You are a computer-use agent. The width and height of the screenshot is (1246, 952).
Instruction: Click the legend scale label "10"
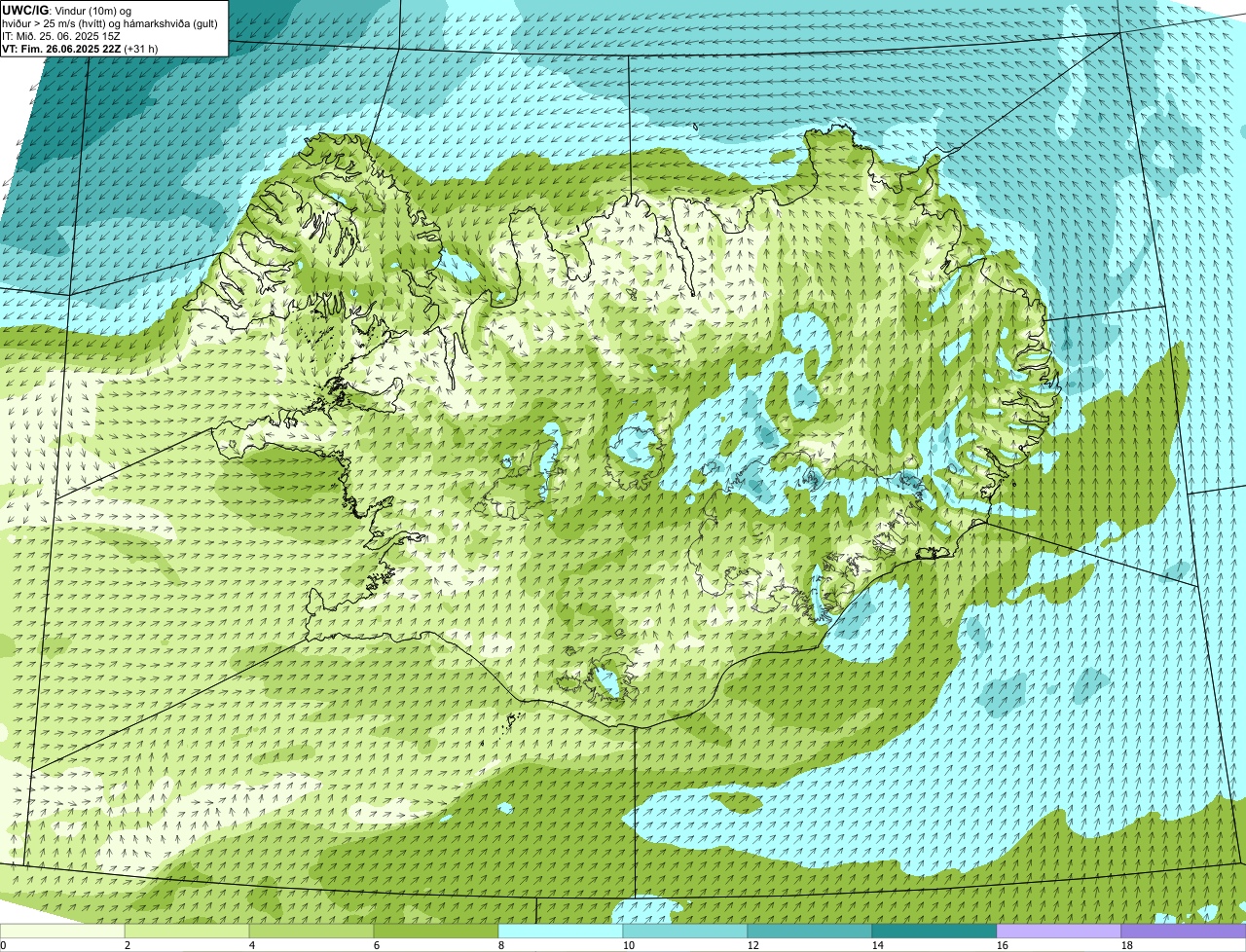tap(629, 945)
